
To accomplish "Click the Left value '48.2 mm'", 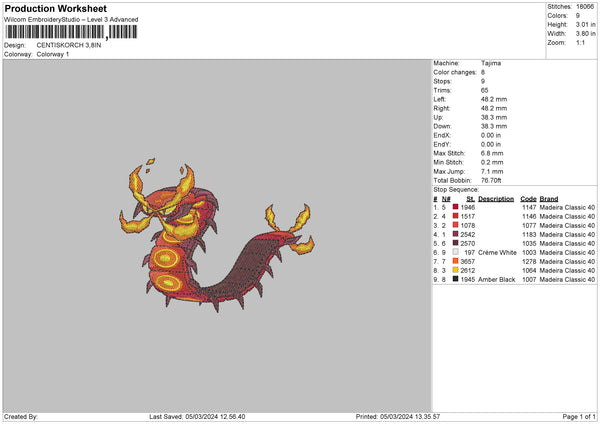I will pos(494,99).
